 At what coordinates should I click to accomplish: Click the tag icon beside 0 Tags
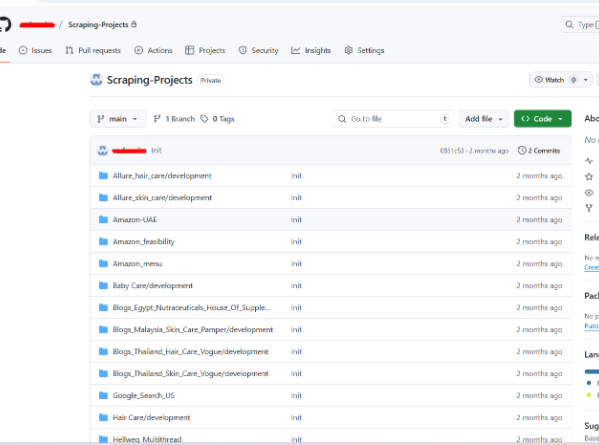[x=204, y=119]
